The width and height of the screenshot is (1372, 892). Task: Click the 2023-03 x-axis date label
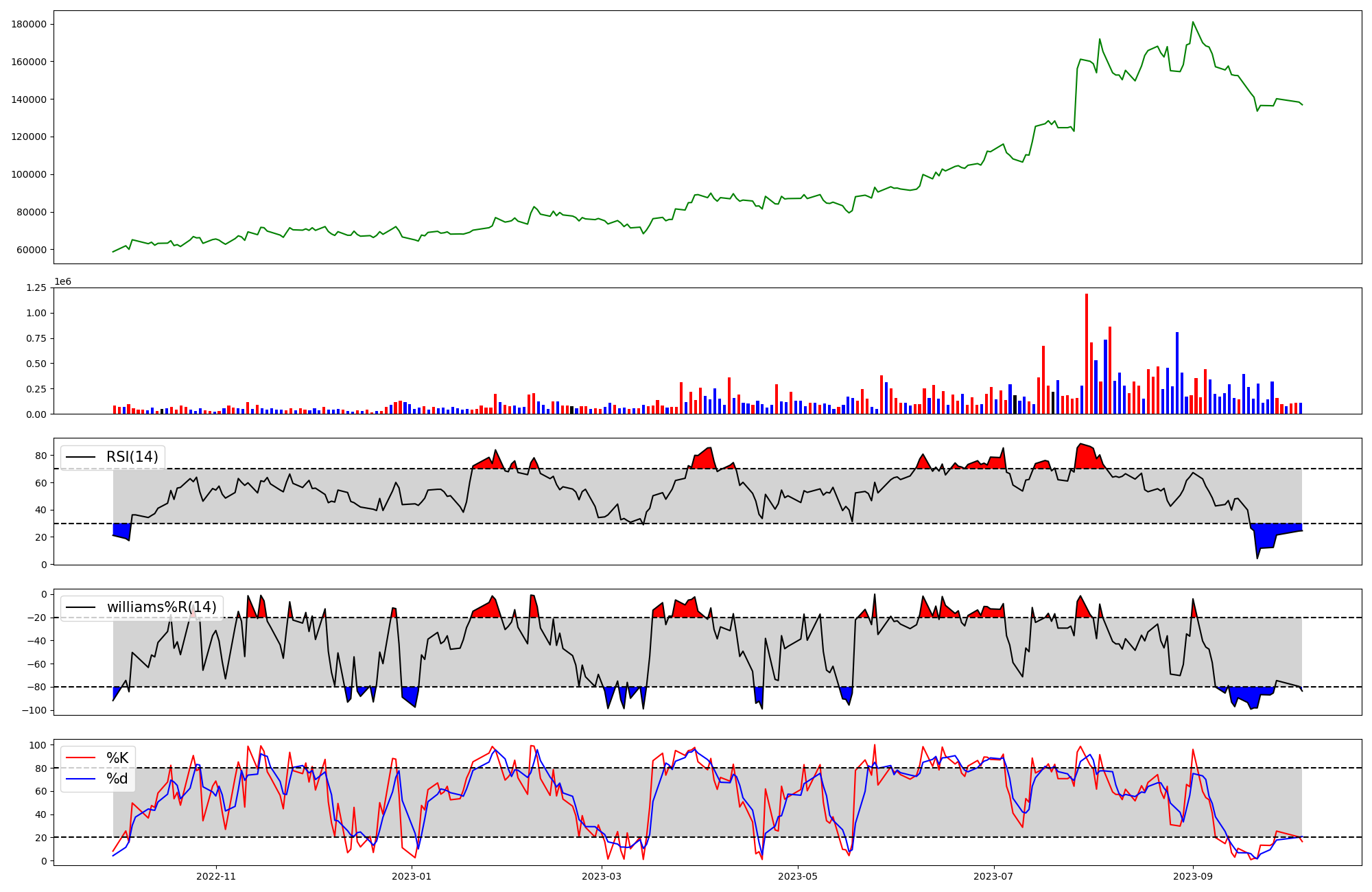602,876
